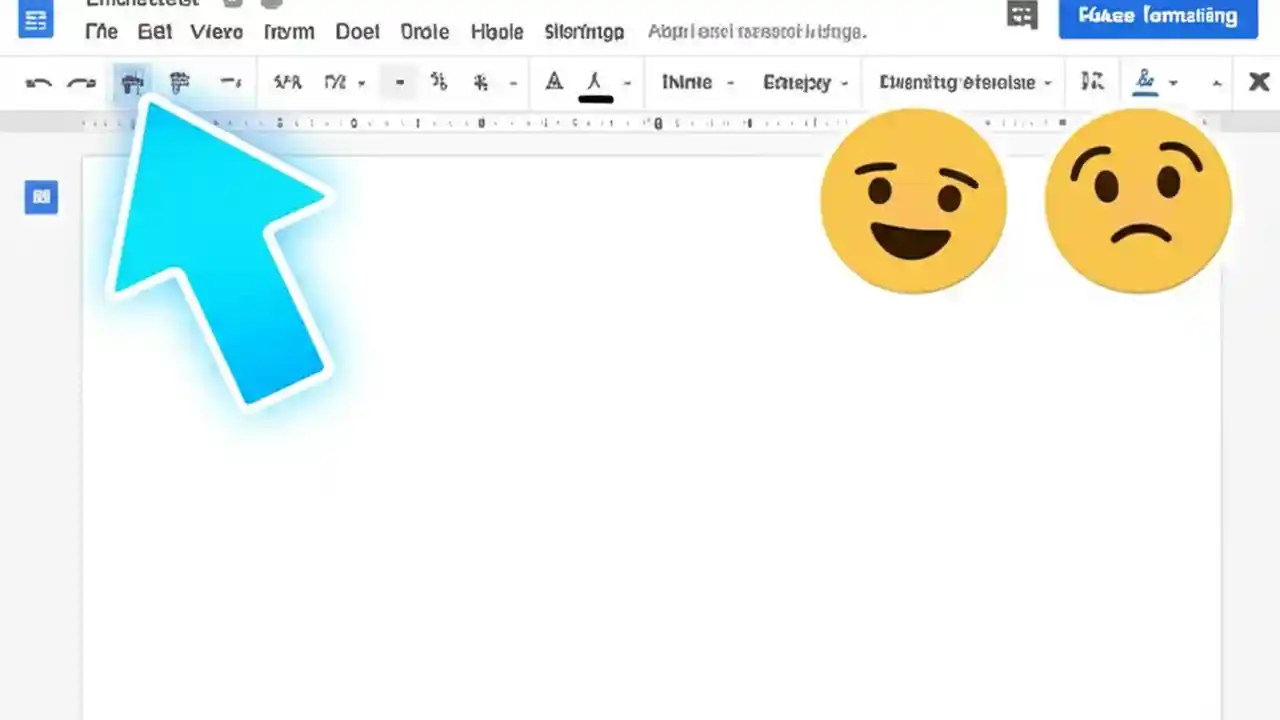Viewport: 1280px width, 720px height.
Task: Click the Print icon in the toolbar
Action: pos(133,82)
